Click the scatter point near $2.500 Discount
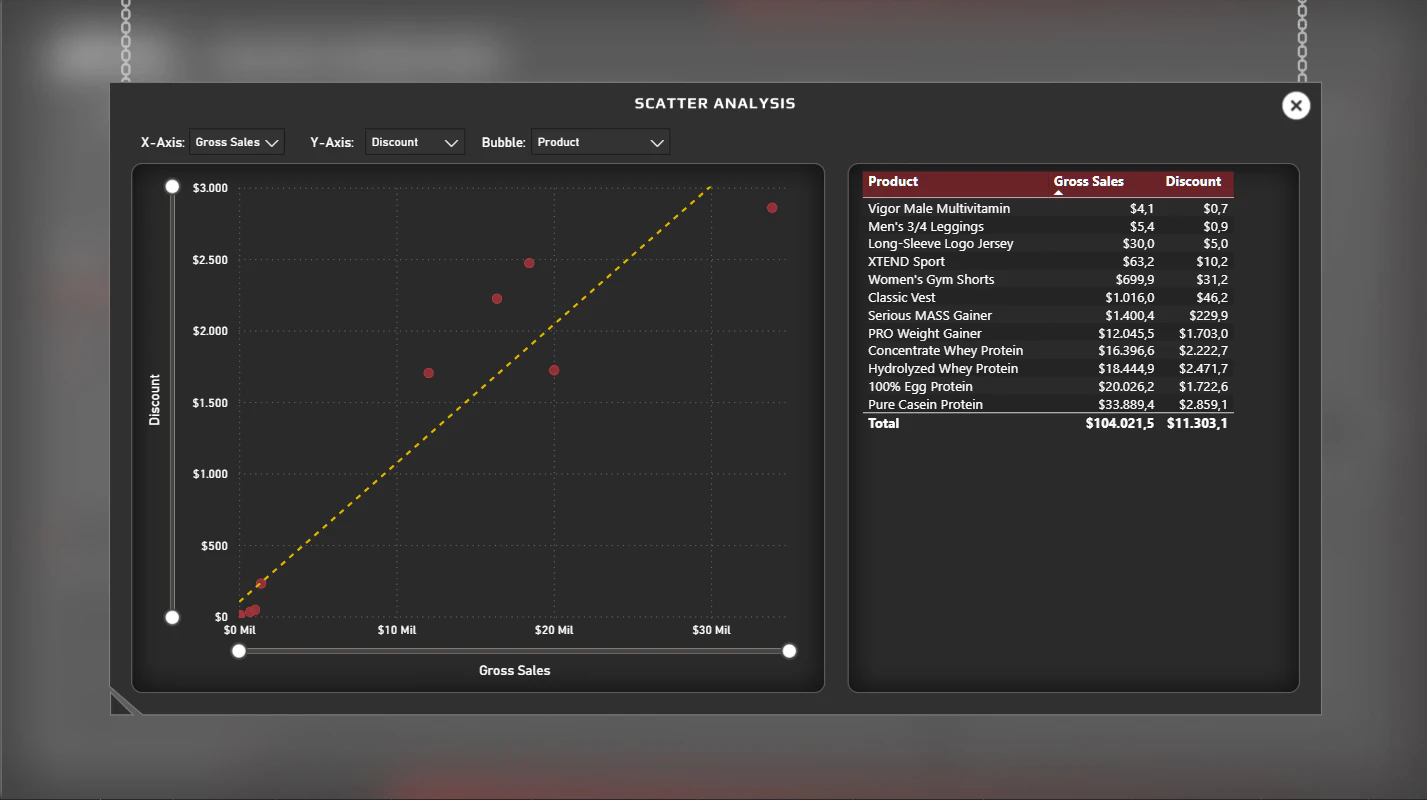This screenshot has width=1427, height=800. click(x=529, y=263)
